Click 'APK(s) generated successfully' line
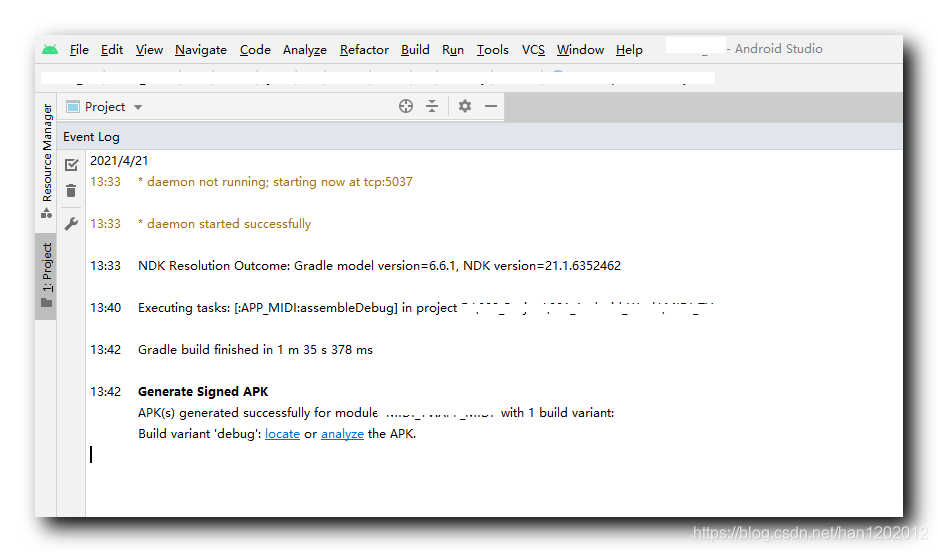 [376, 413]
